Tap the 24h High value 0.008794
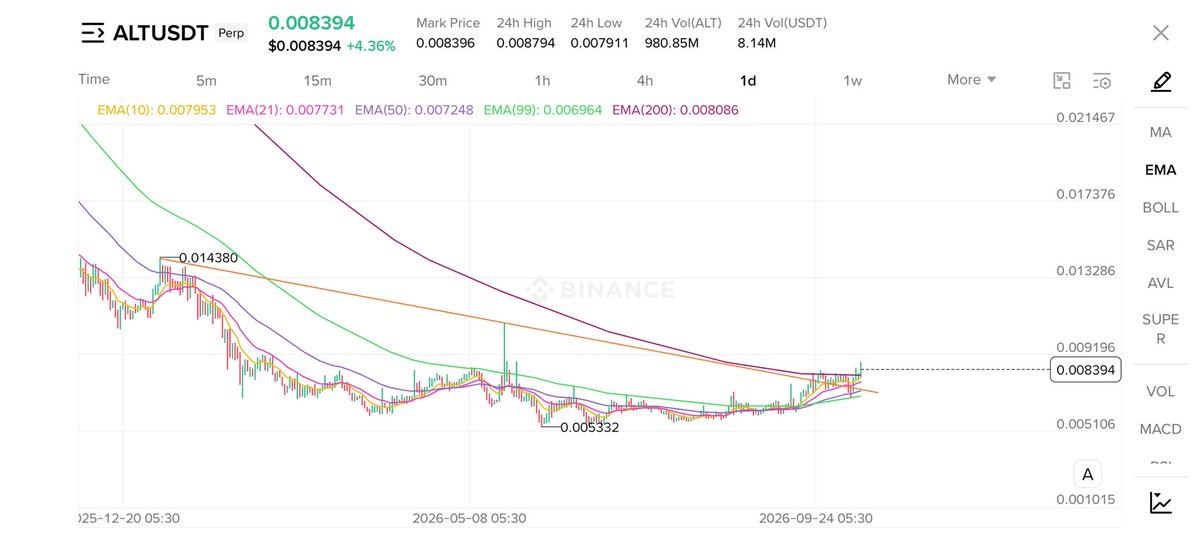Screen dimensions: 1200x553 coord(526,44)
